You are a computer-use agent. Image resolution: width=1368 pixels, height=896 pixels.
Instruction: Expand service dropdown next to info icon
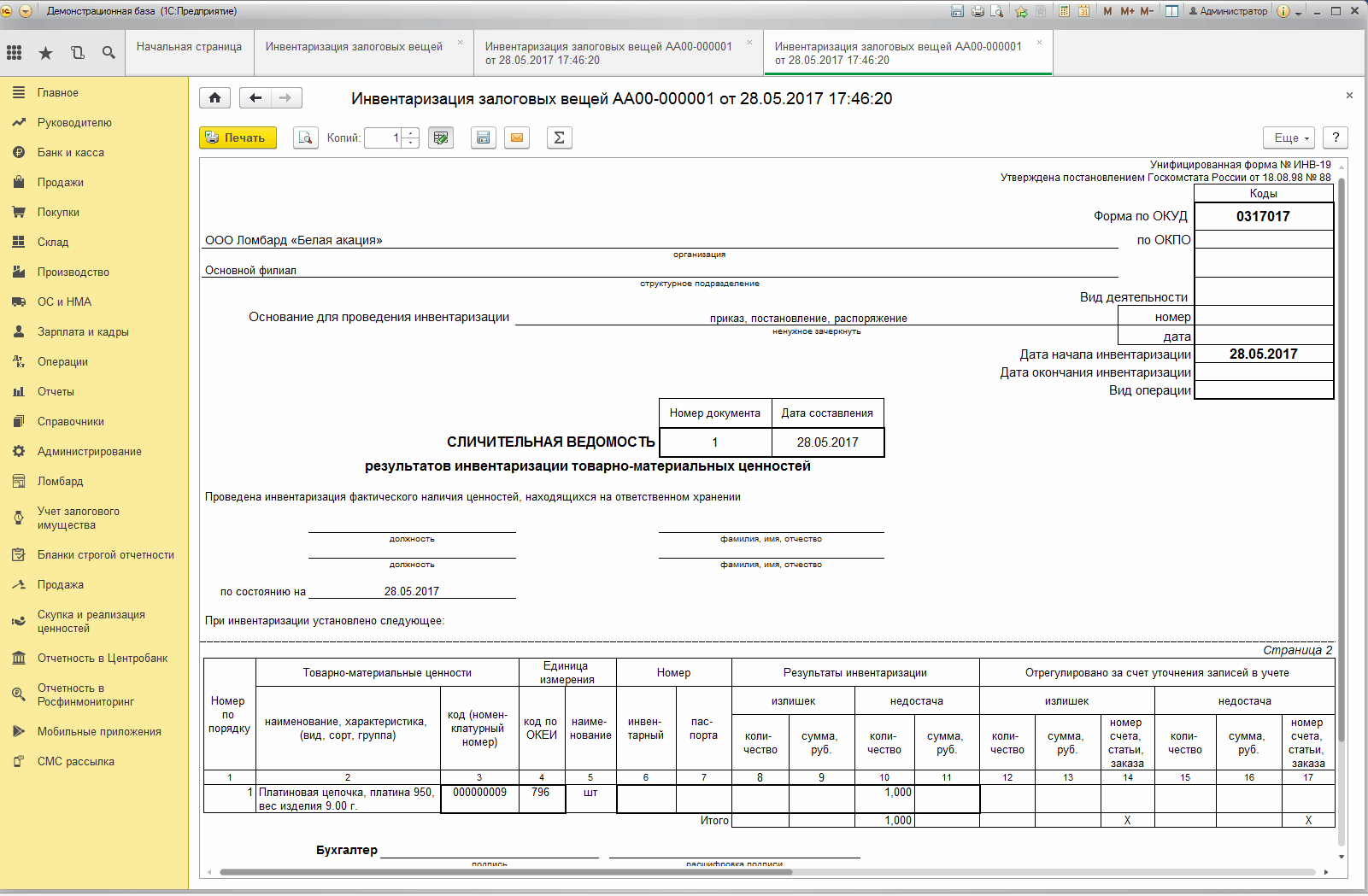[1299, 12]
